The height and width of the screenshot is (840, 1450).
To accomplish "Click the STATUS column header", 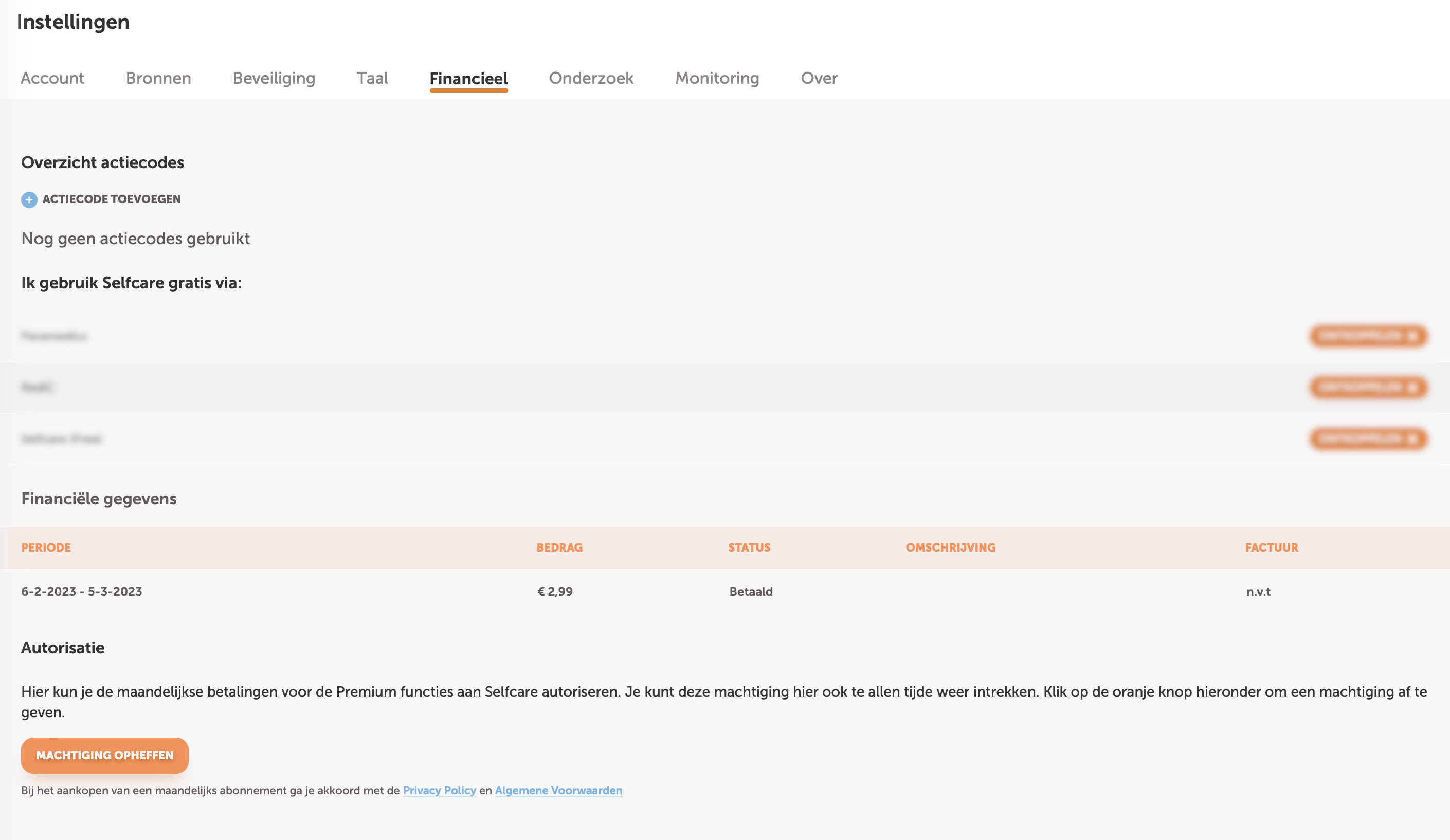I will point(749,547).
